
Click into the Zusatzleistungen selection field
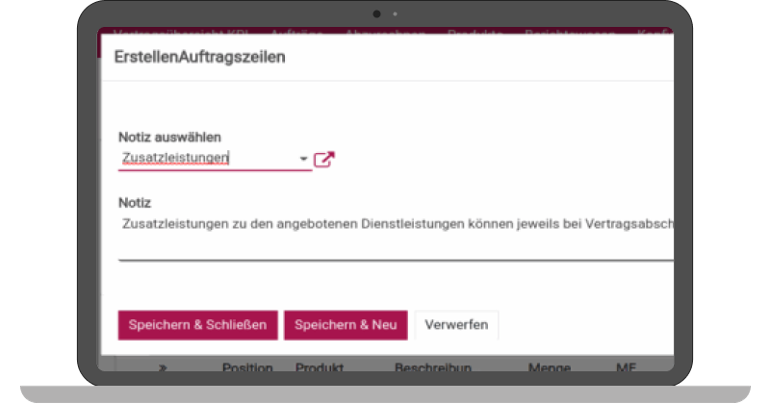pyautogui.click(x=205, y=158)
